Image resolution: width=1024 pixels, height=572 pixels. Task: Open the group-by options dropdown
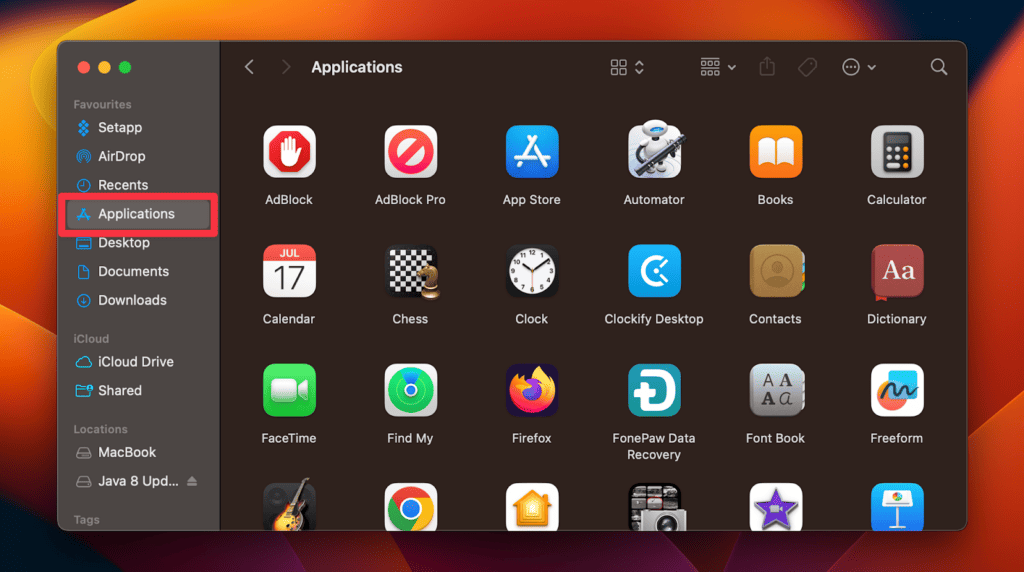718,67
